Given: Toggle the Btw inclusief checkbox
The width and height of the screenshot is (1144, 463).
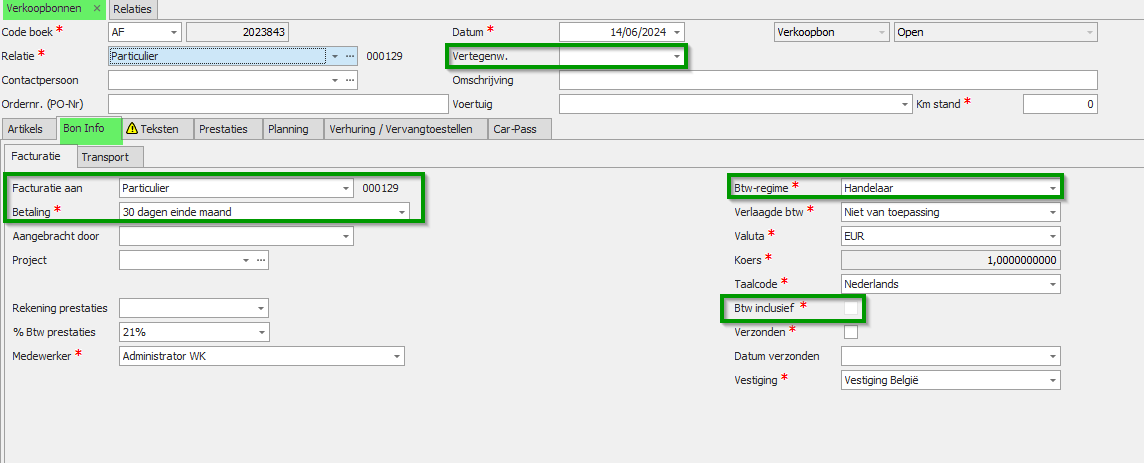Looking at the screenshot, I should 851,308.
